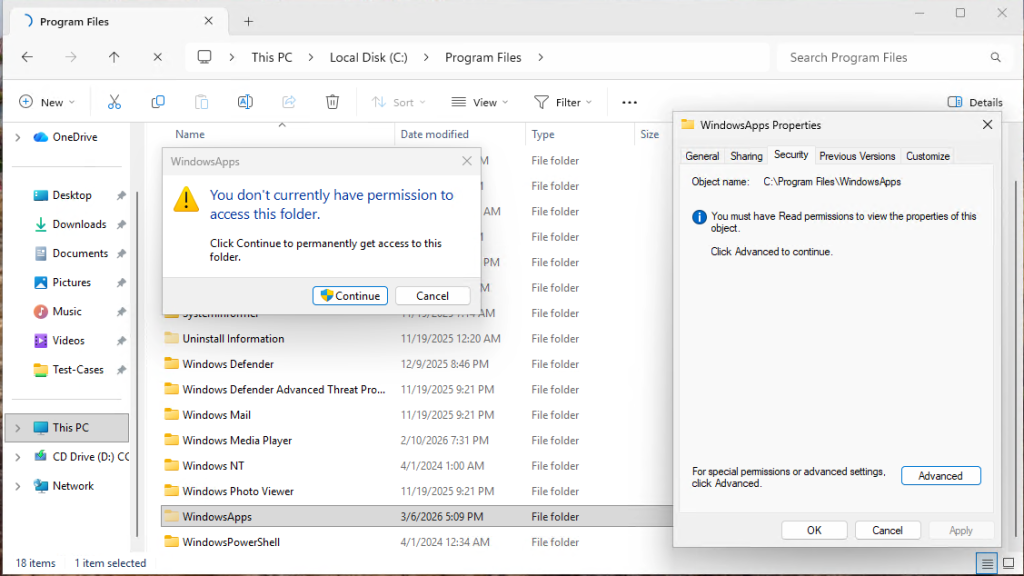Copy the selected item using the toolbar

pos(157,101)
